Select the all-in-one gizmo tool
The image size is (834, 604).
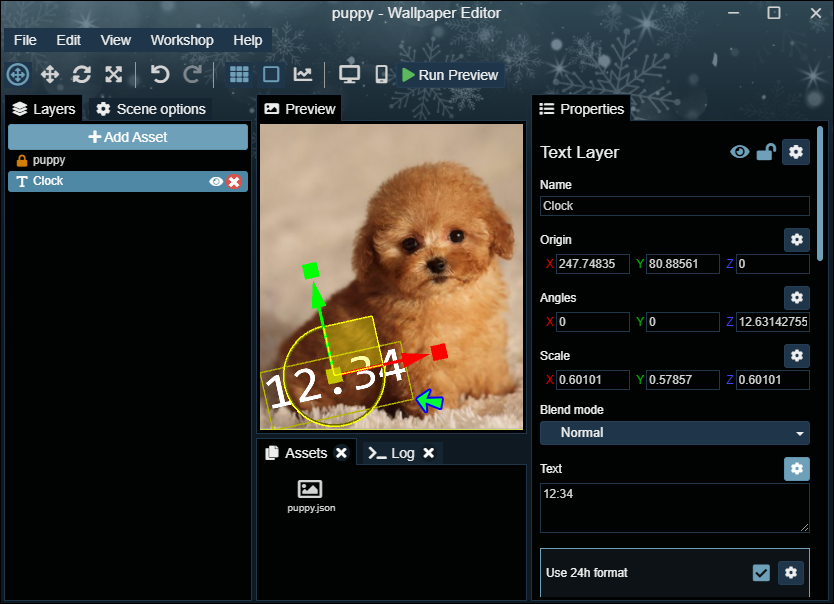[18, 74]
